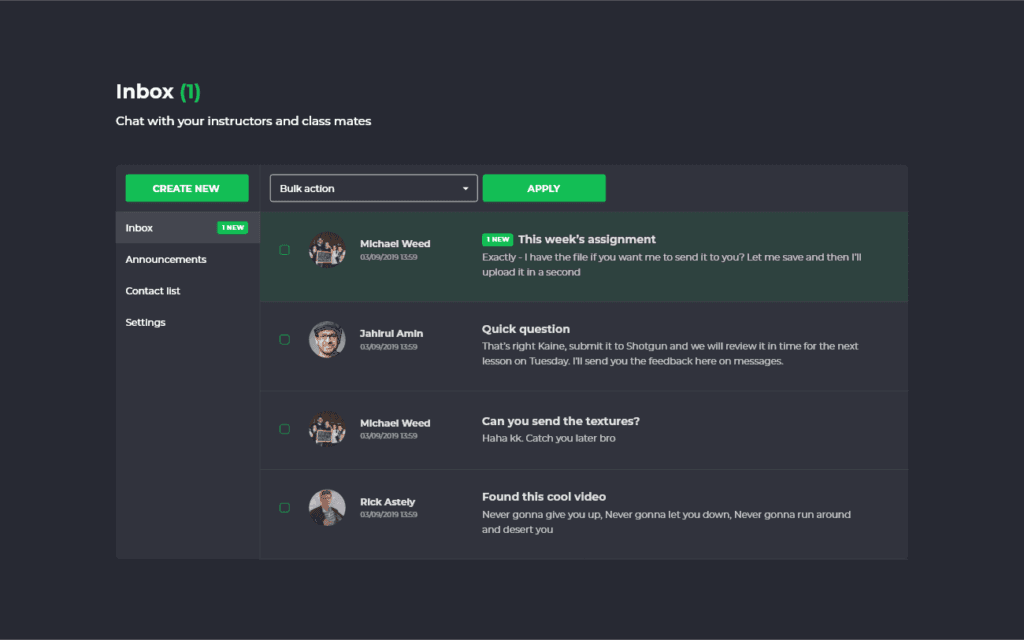Click Michael Weed's avatar beside textures message
The image size is (1024, 640).
327,428
